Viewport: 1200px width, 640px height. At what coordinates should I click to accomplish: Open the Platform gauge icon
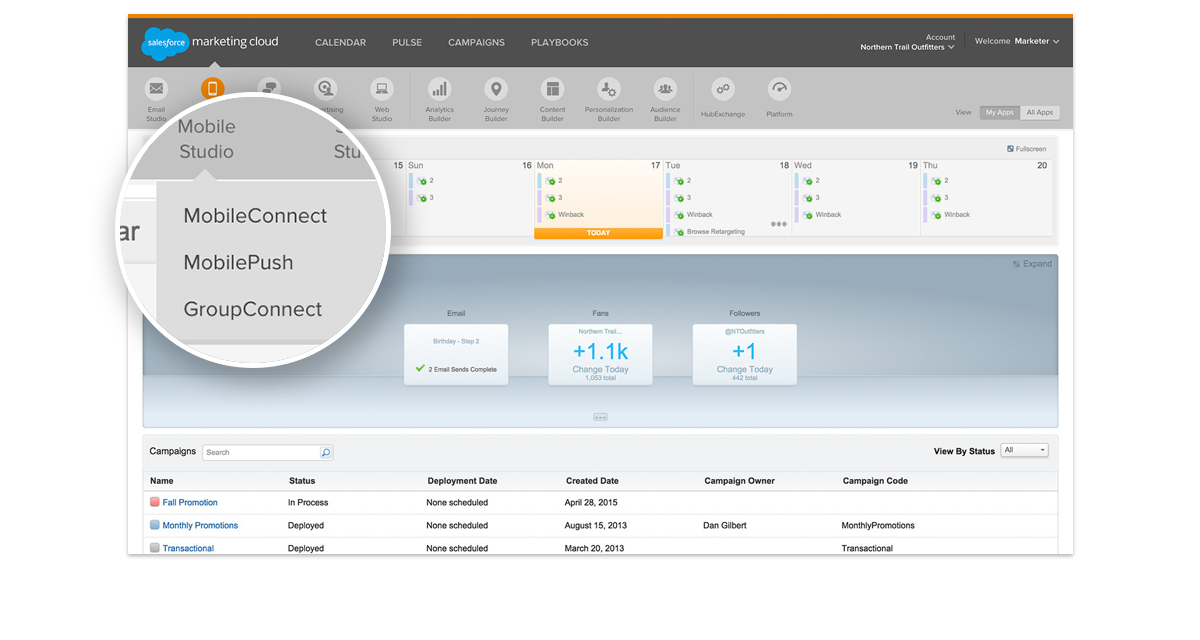pos(780,88)
